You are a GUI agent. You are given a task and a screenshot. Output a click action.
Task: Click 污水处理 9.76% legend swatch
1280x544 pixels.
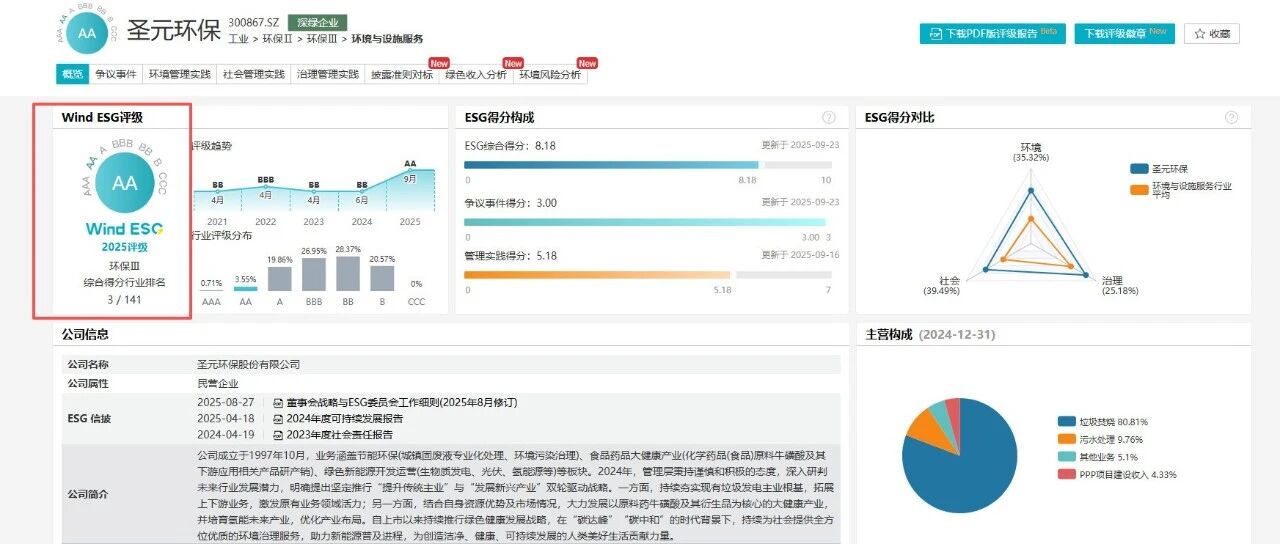pos(1066,439)
